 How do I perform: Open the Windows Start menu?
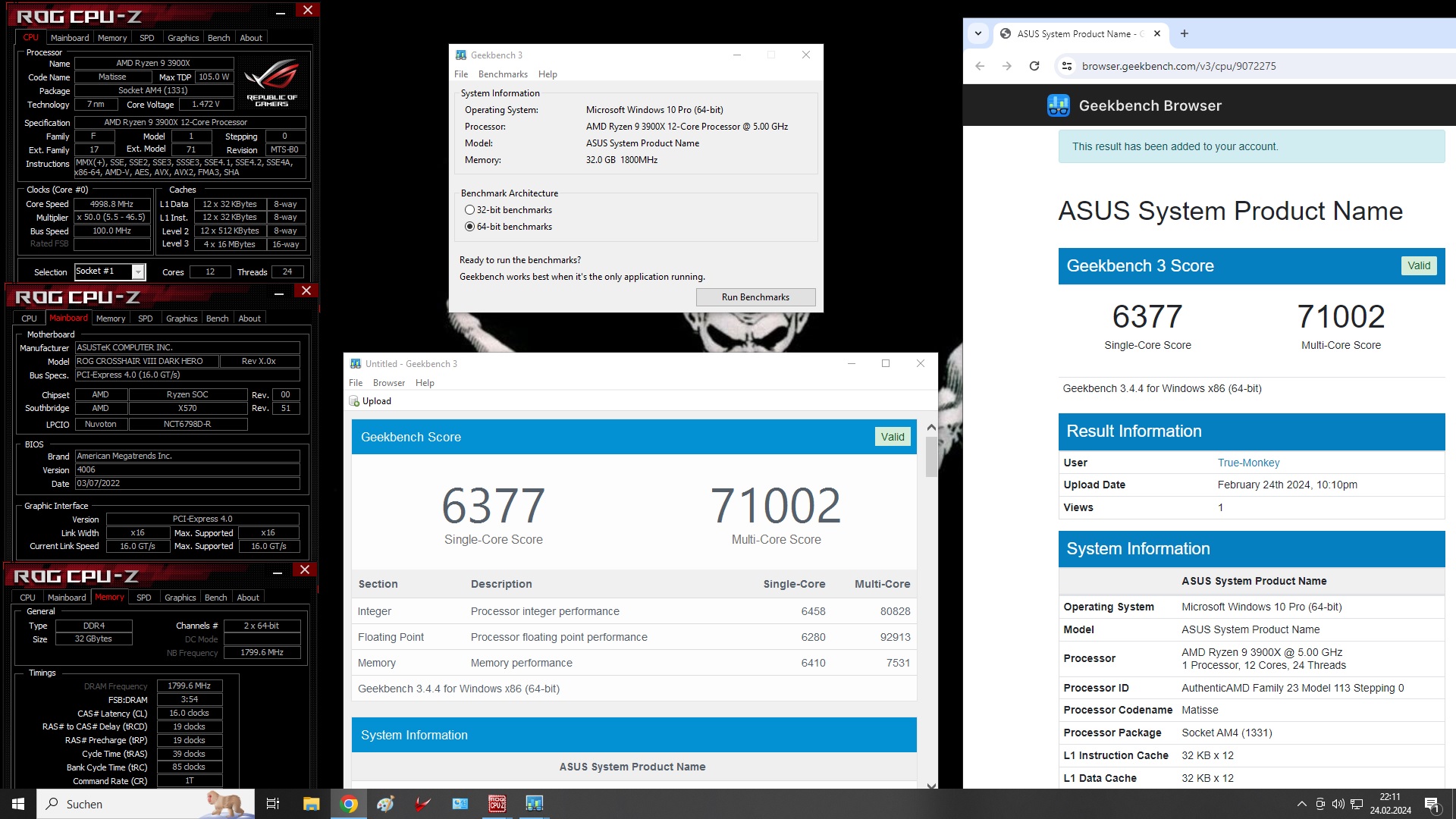pos(18,804)
